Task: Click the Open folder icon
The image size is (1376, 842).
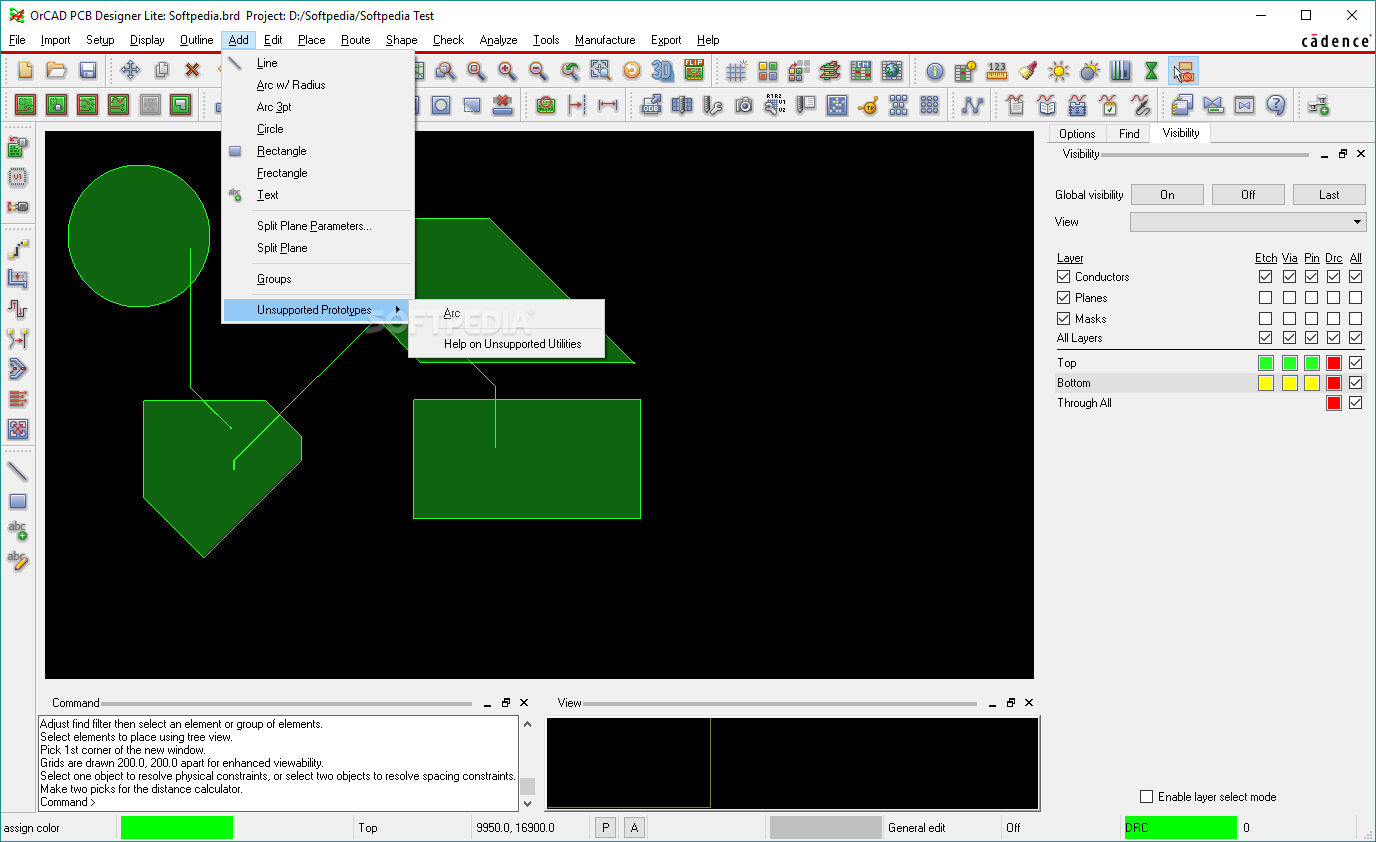Action: (x=57, y=70)
